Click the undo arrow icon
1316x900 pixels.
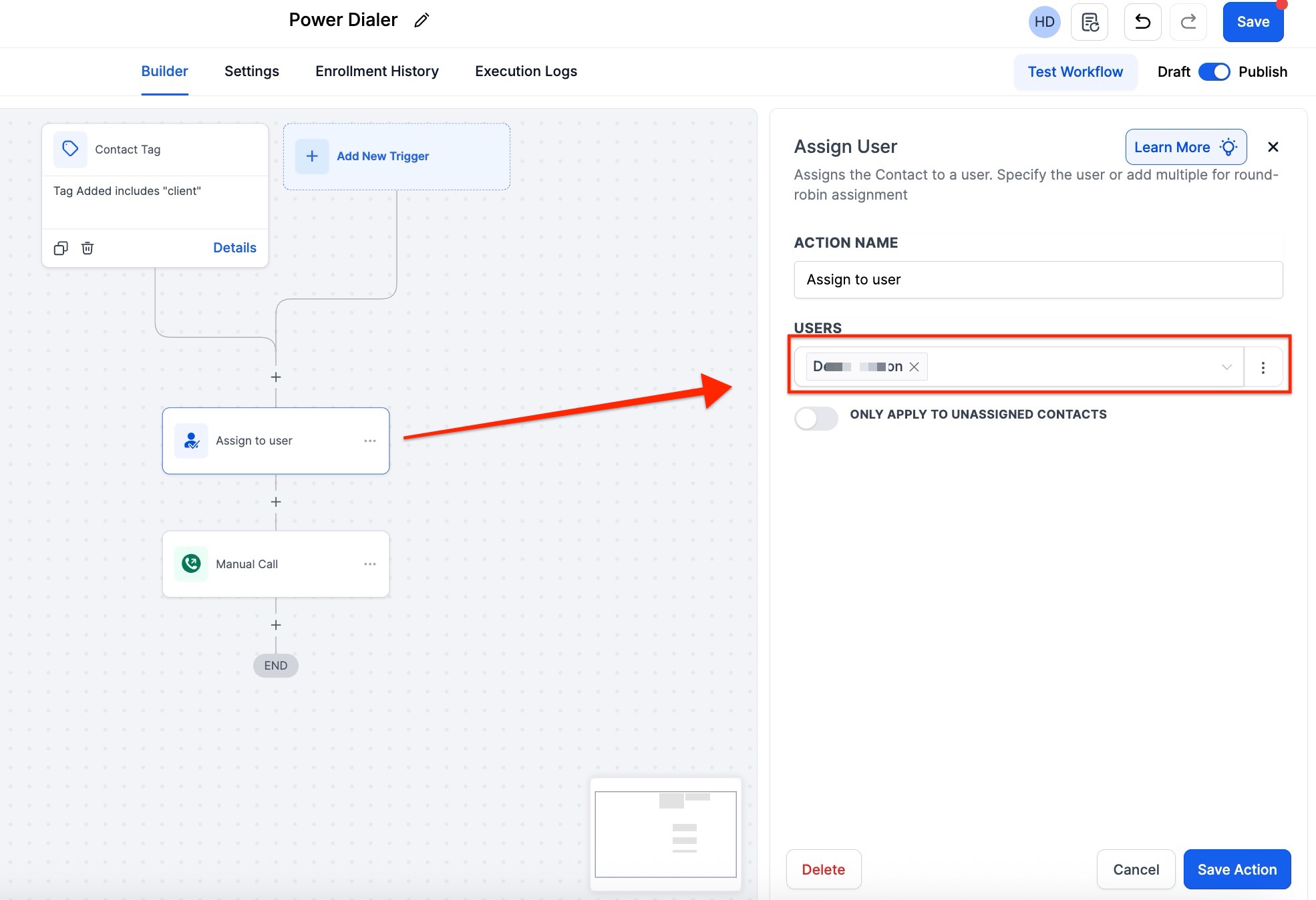1142,22
